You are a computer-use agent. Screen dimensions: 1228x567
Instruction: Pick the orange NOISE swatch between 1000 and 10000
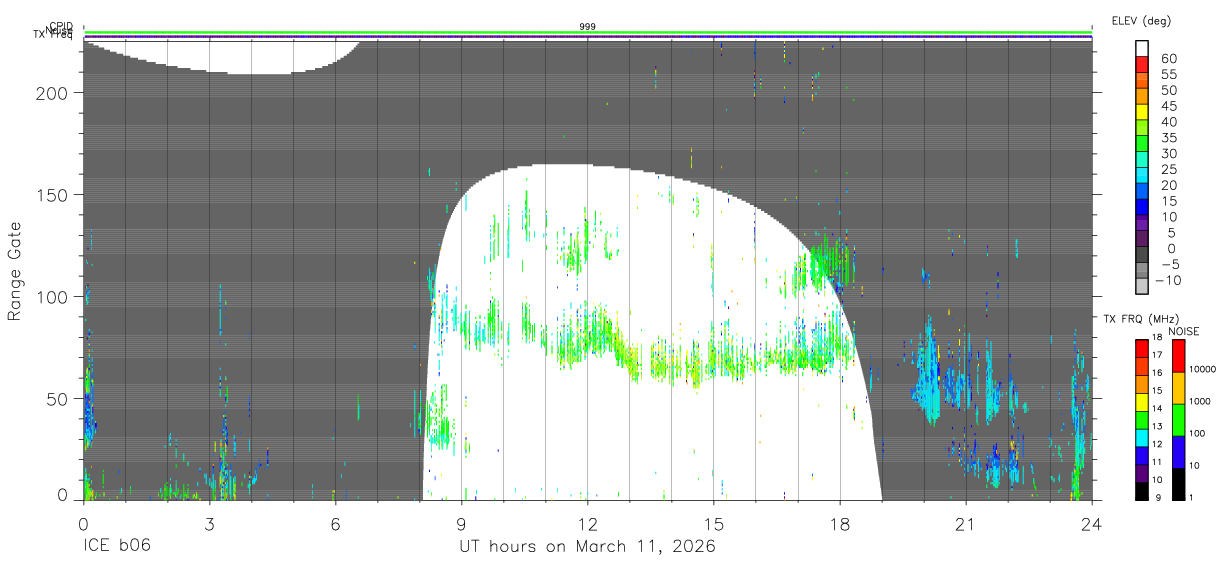point(1178,388)
